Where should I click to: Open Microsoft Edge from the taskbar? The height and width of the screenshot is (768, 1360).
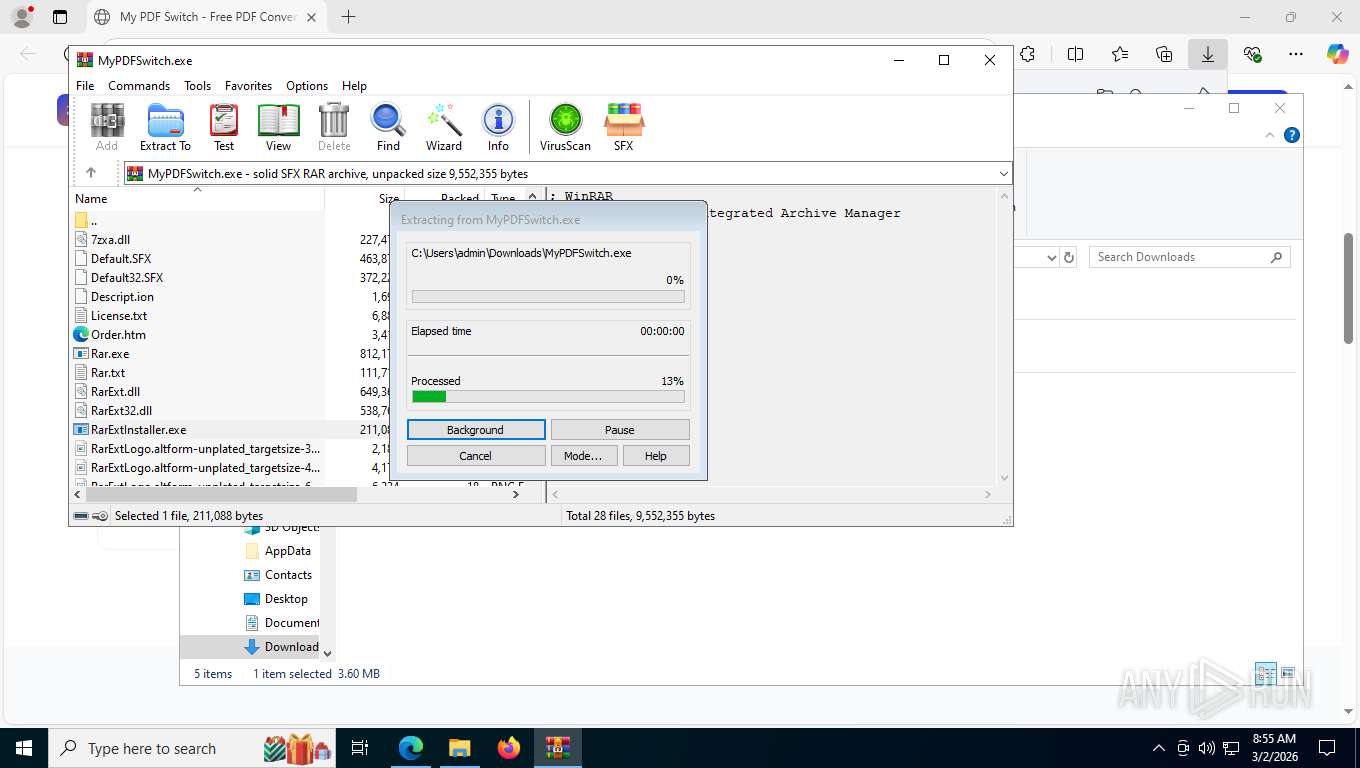coord(410,748)
